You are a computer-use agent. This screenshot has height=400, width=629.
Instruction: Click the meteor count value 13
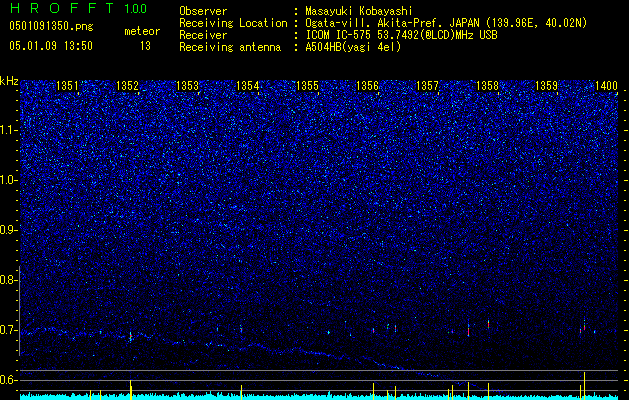[145, 46]
